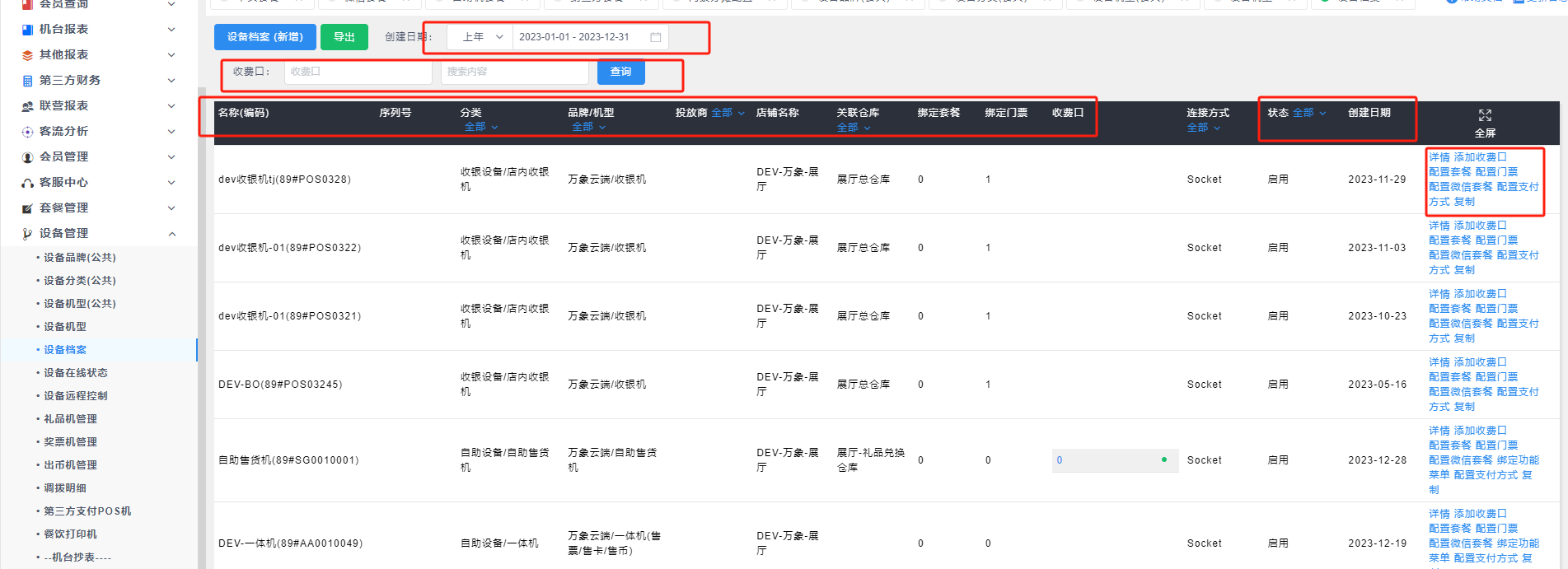Viewport: 1568px width, 569px height.
Task: Open the 奖票机管理 submenu item
Action: coord(70,442)
